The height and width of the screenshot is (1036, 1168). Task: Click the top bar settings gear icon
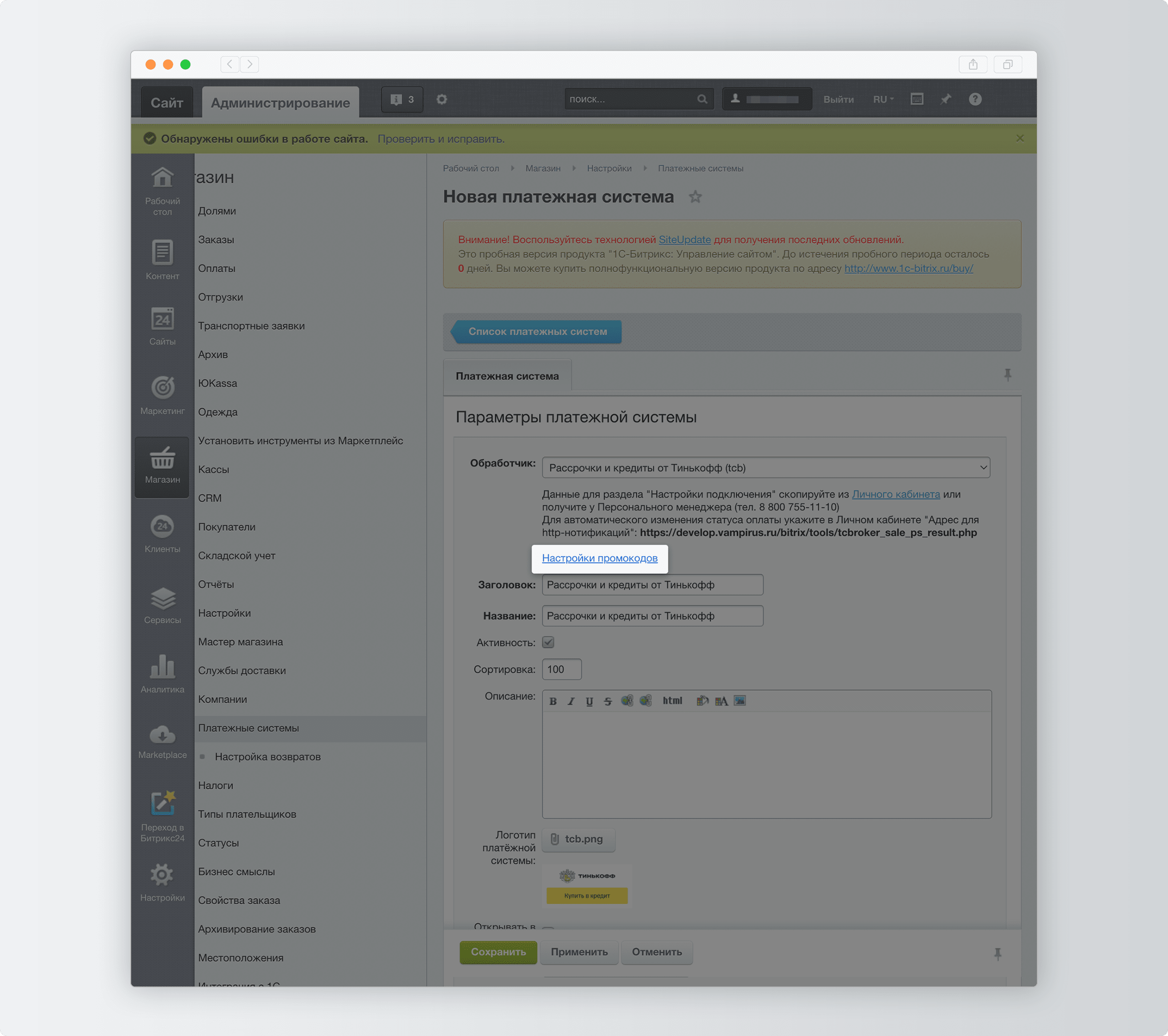point(442,99)
